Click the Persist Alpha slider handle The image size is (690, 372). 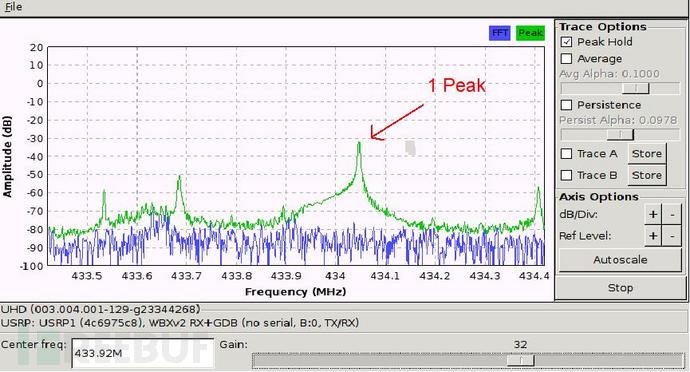click(620, 134)
